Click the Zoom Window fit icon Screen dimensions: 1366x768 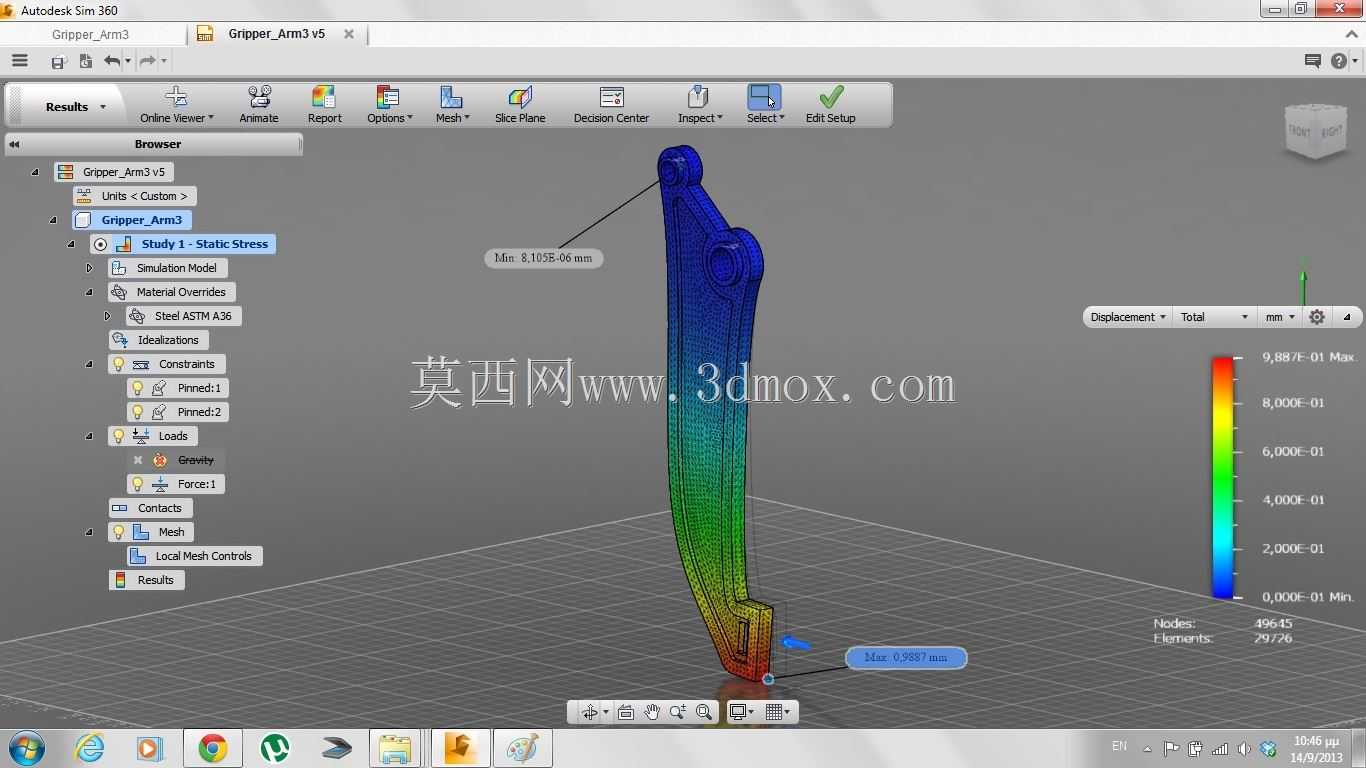pos(704,712)
